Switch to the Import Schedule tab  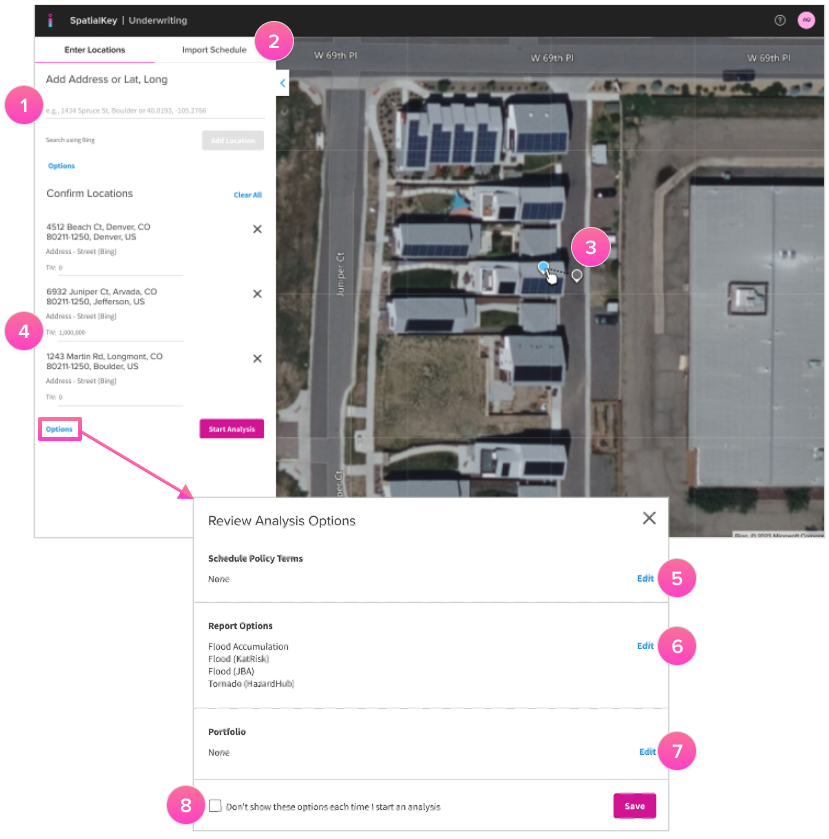pyautogui.click(x=214, y=49)
